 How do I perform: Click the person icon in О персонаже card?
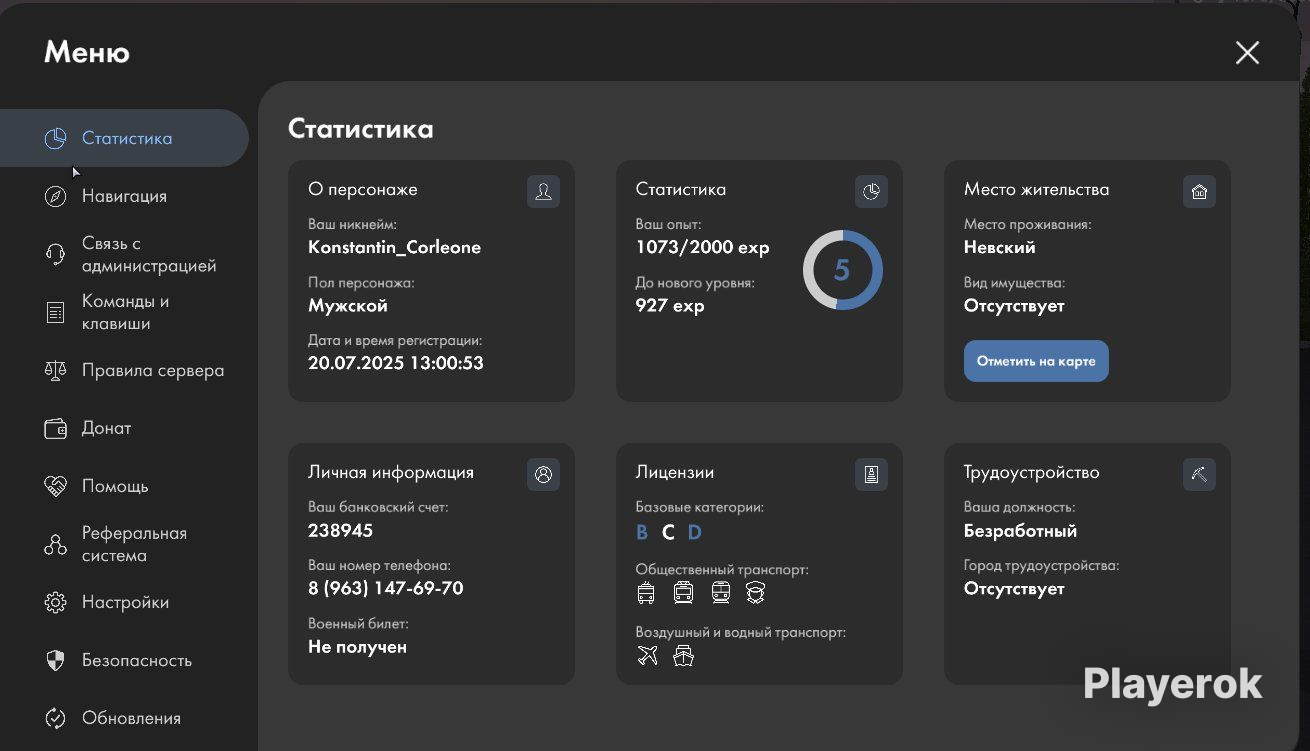[543, 191]
